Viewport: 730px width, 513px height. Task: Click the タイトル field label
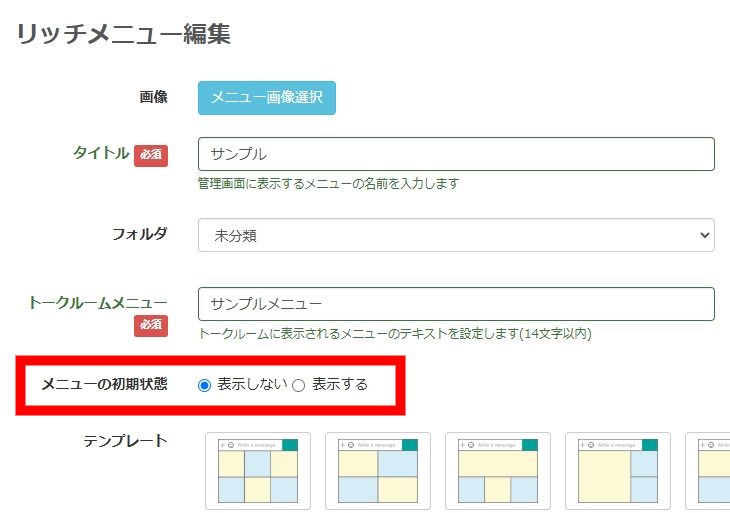[101, 153]
